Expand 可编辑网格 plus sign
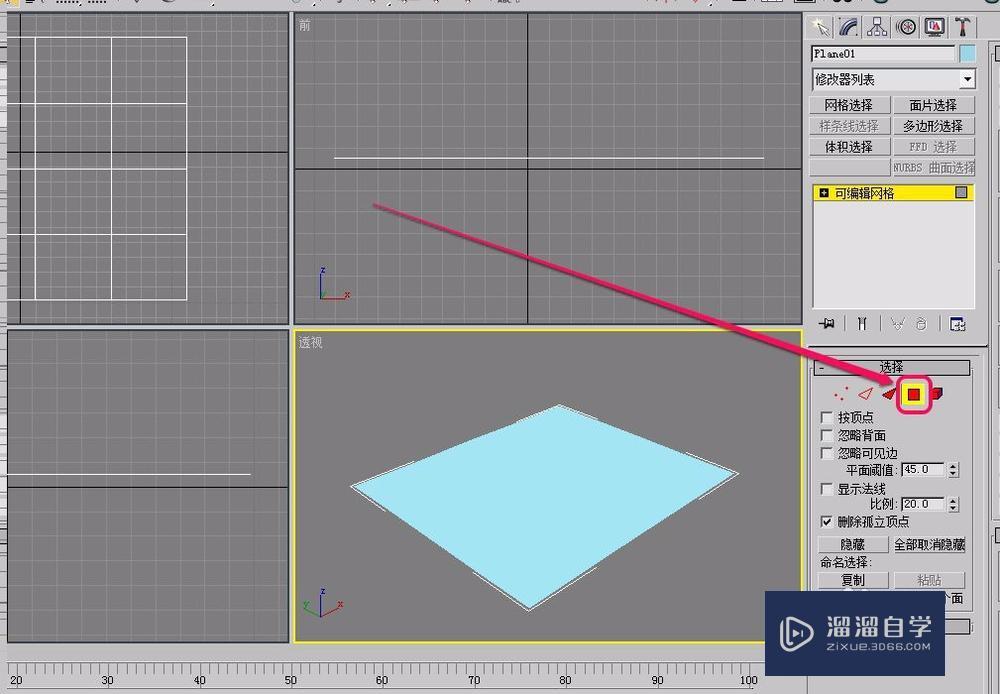This screenshot has height=694, width=1000. click(824, 193)
